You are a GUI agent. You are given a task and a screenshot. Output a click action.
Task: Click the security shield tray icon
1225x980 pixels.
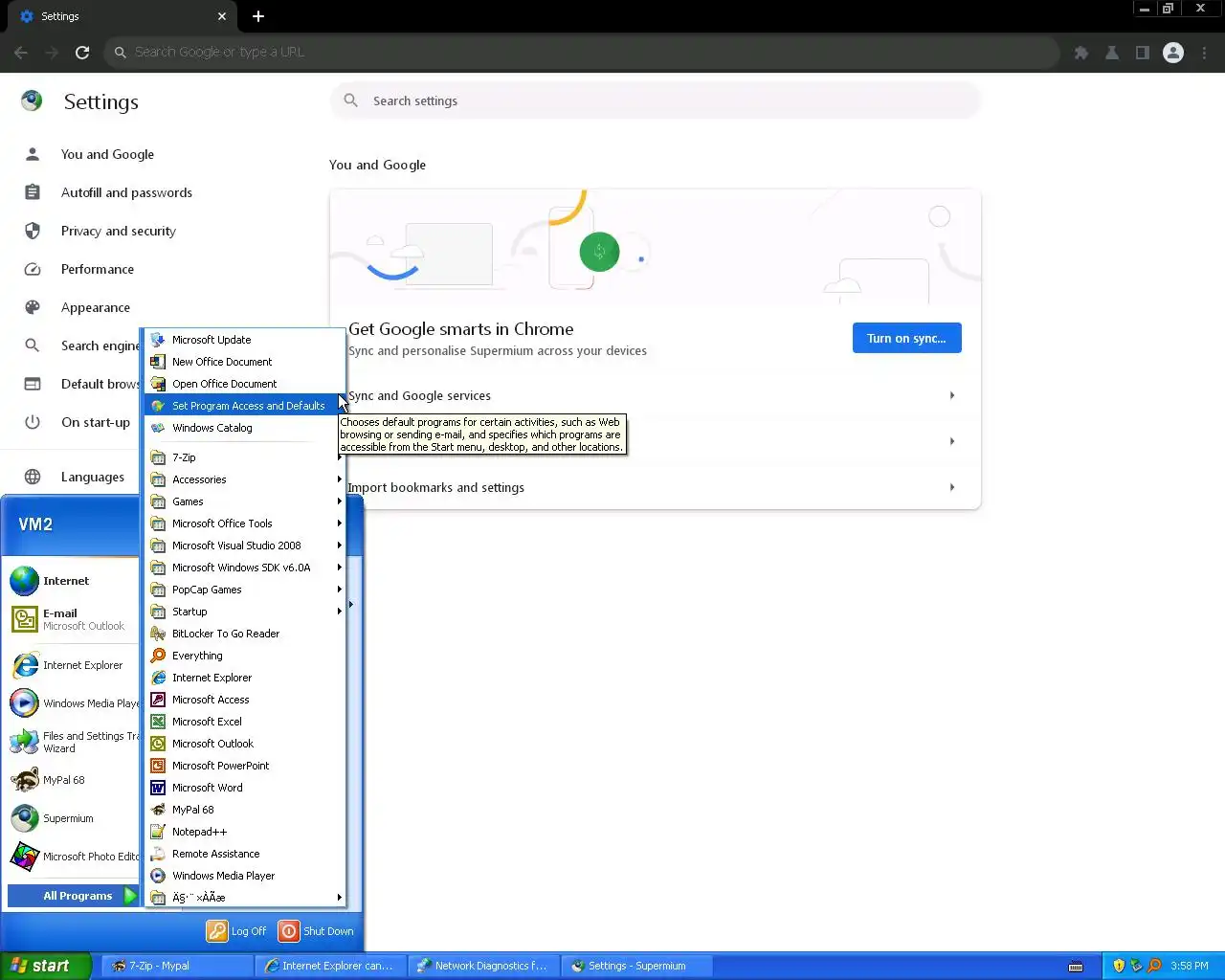click(1119, 966)
